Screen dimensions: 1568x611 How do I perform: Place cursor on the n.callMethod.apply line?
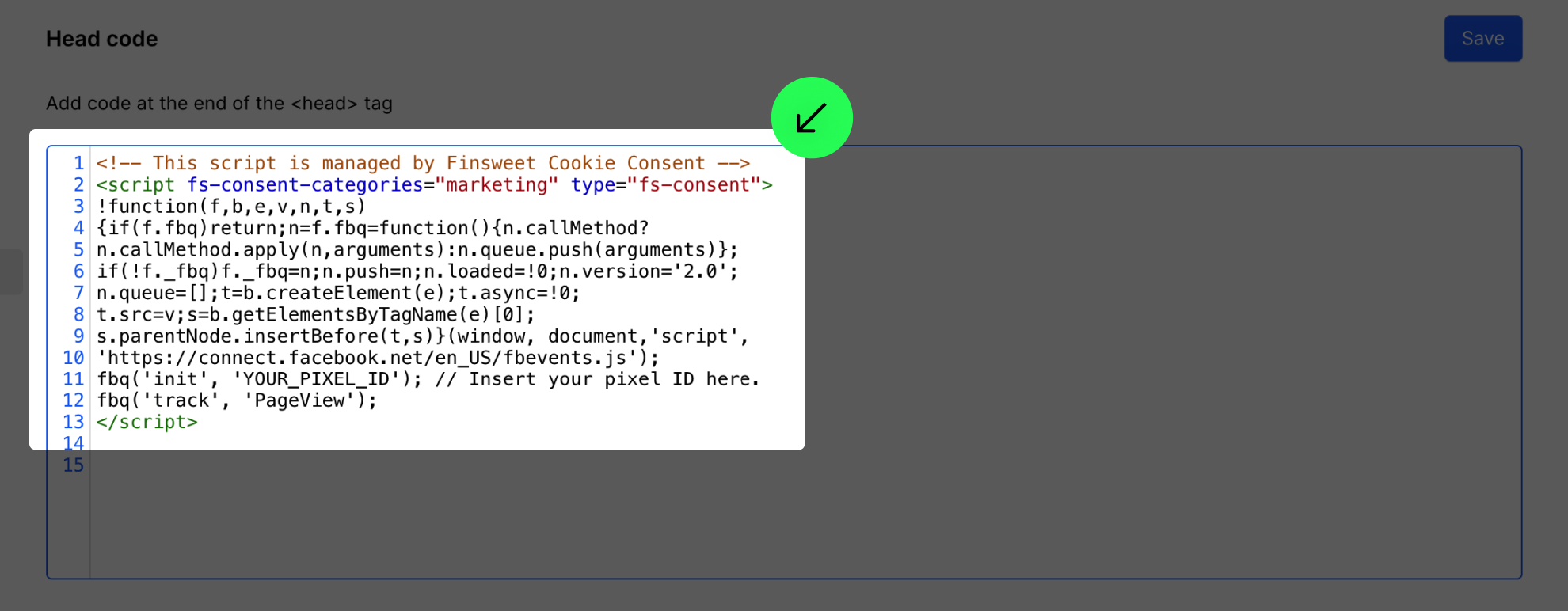[417, 250]
